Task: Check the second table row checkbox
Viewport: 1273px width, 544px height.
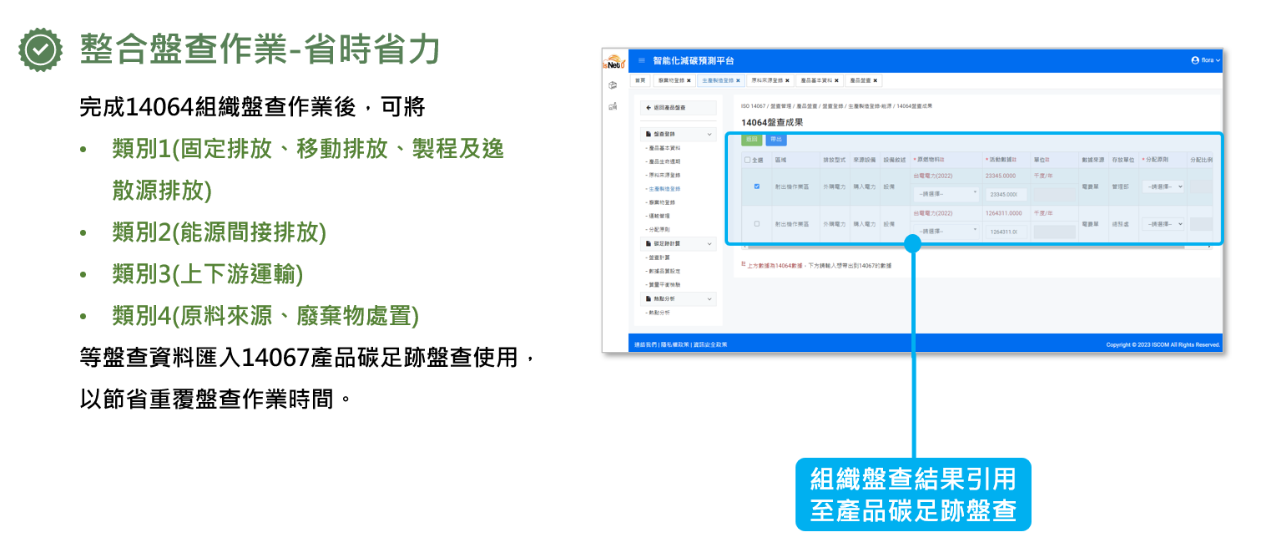Action: pyautogui.click(x=756, y=224)
